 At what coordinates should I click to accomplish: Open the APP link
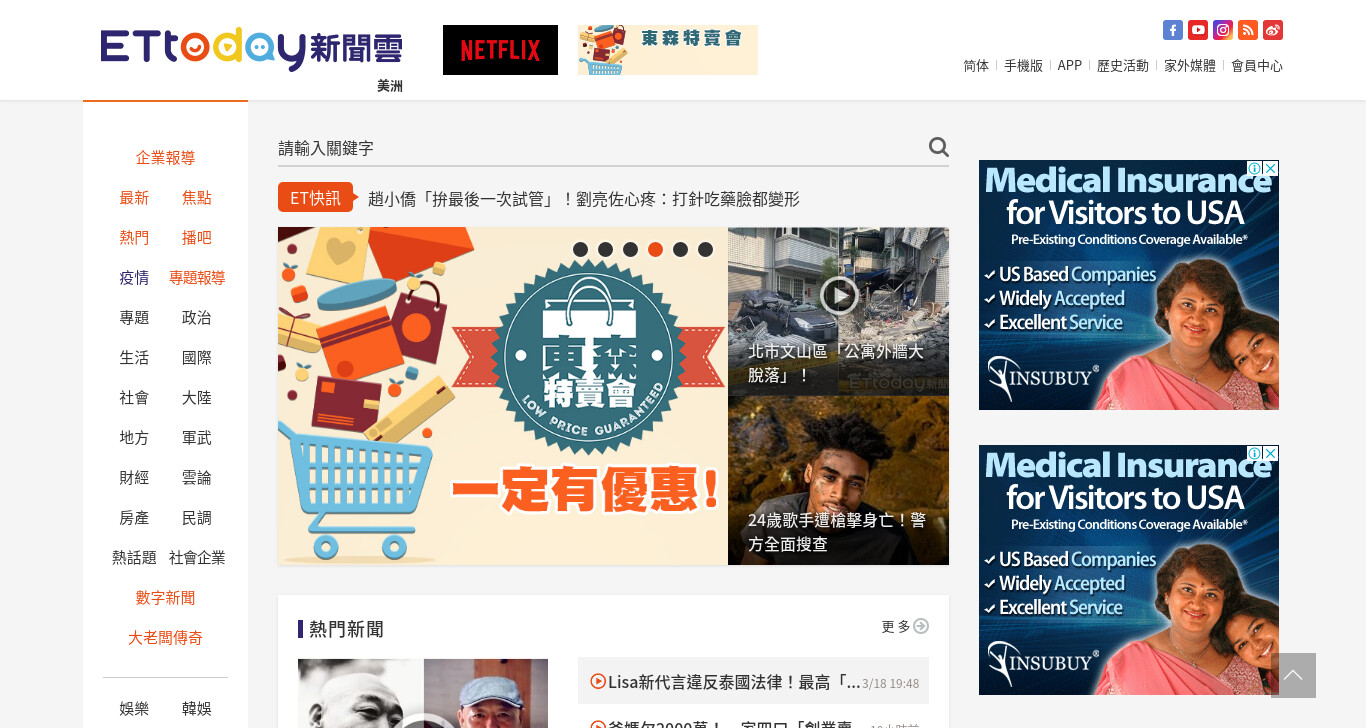[x=1070, y=66]
